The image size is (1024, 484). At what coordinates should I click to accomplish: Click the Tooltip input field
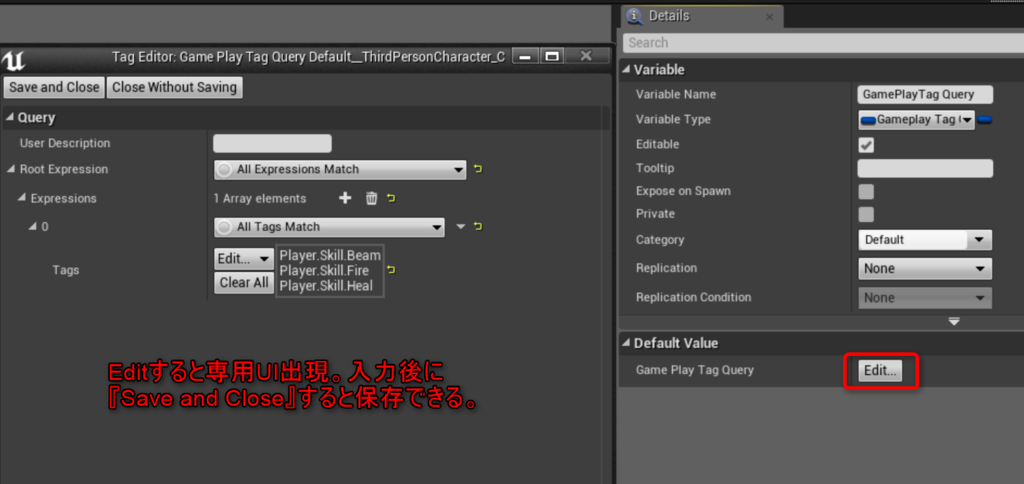pos(925,169)
